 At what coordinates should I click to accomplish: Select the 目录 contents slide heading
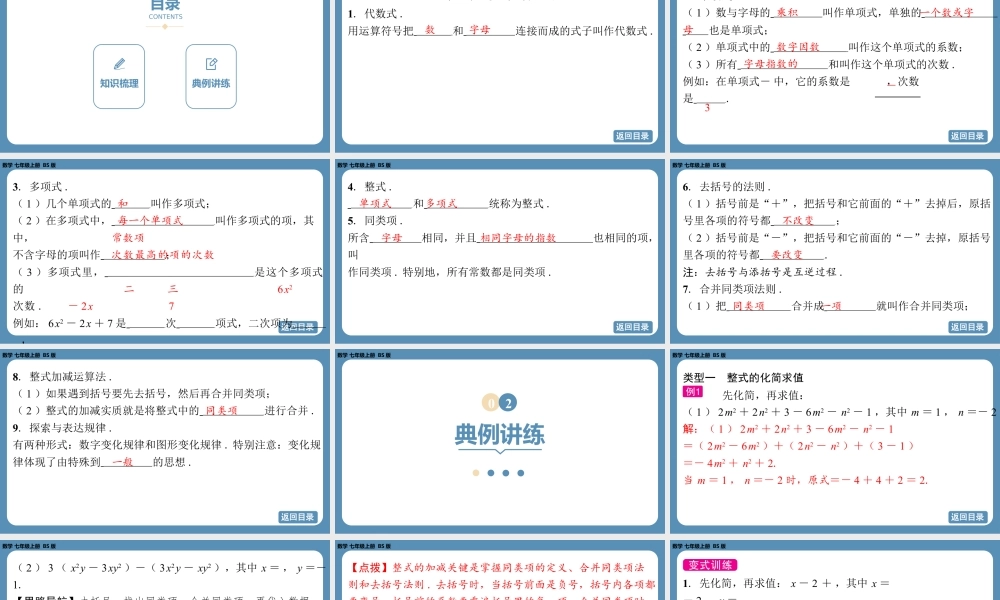tap(165, 6)
